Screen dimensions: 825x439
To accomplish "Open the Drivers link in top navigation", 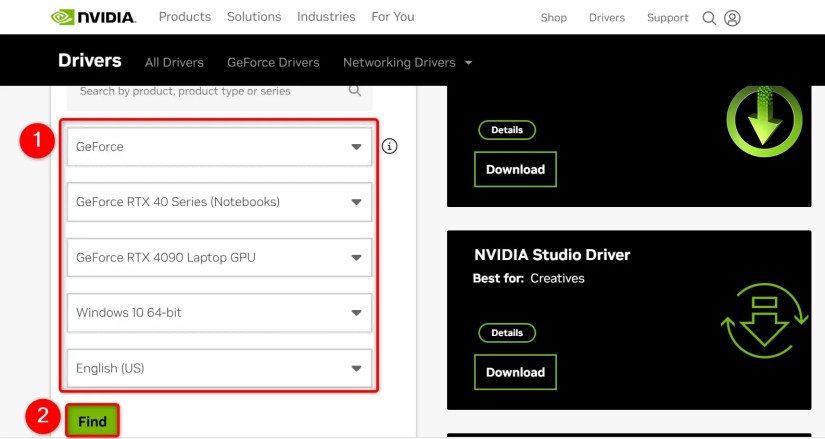I will (607, 18).
